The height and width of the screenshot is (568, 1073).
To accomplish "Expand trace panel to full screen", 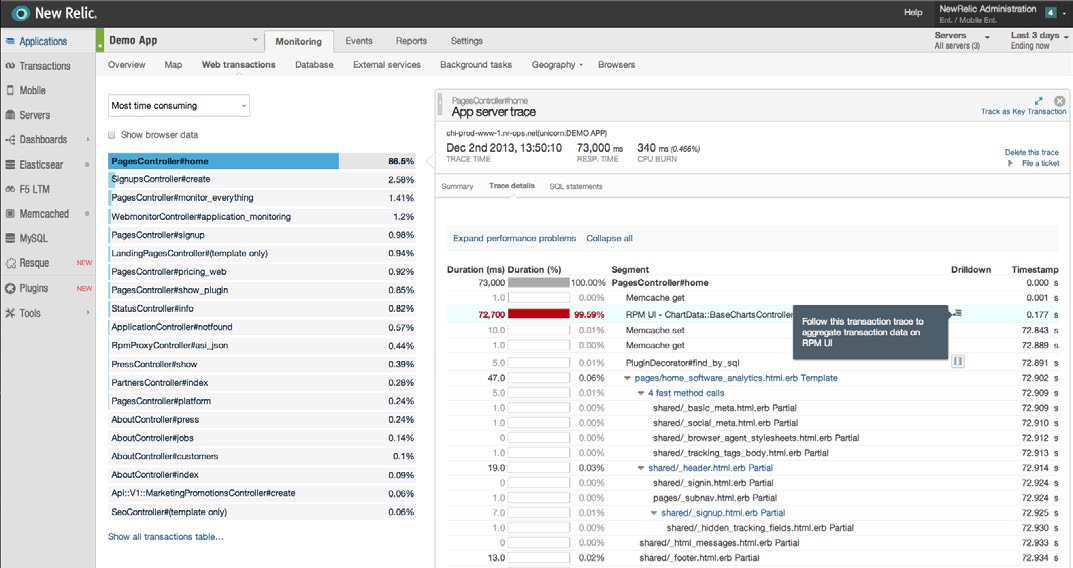I will [x=1038, y=101].
